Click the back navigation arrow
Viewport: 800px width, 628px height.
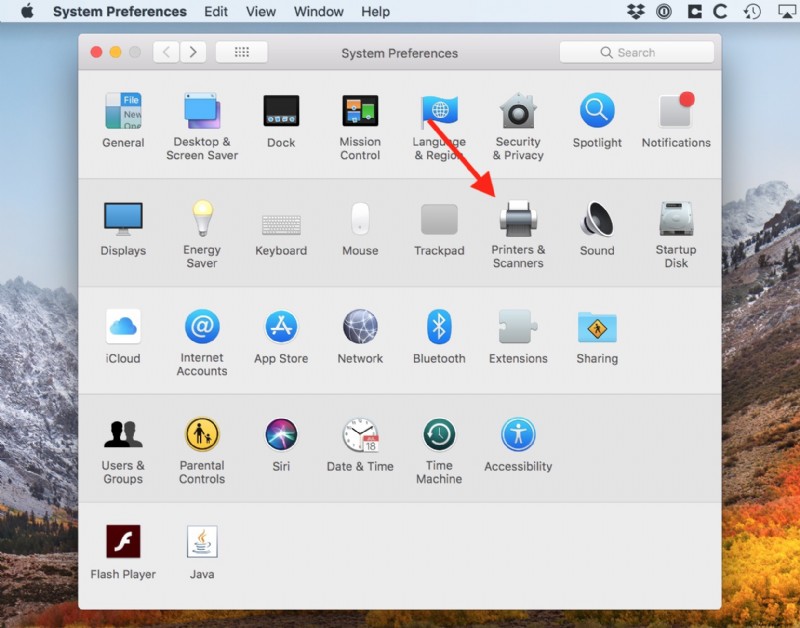[x=166, y=52]
